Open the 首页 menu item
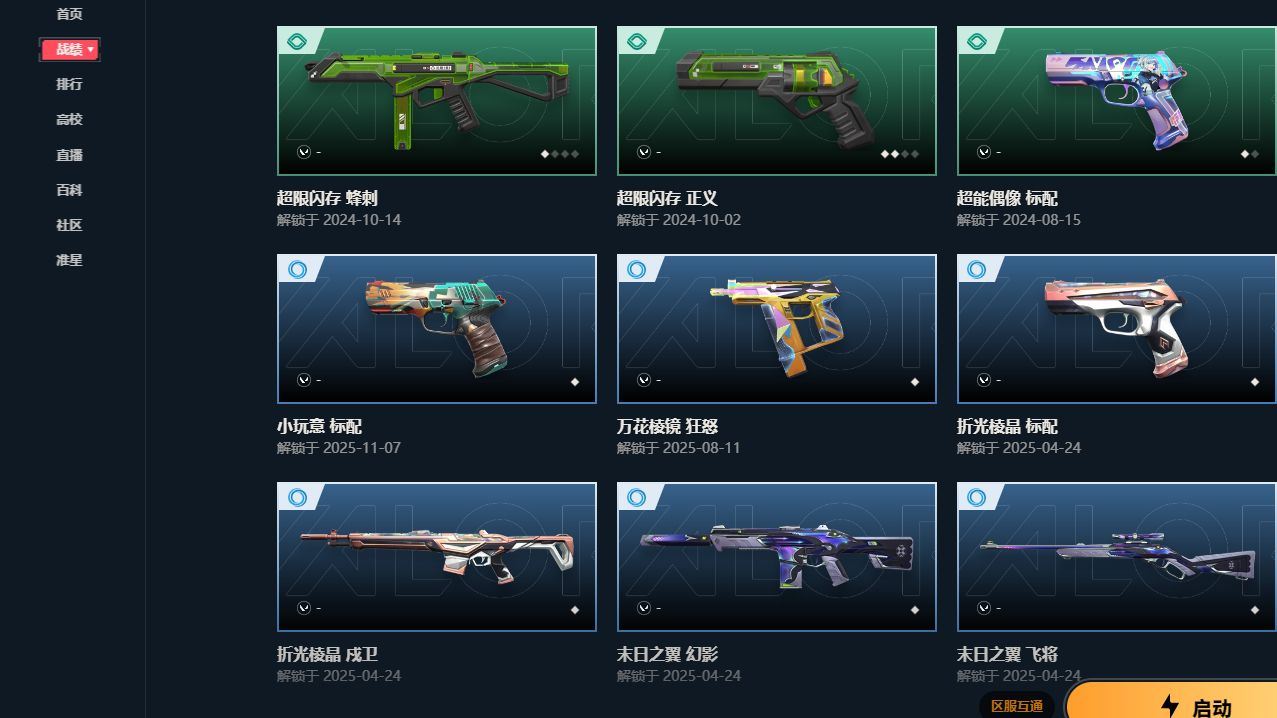The image size is (1277, 718). click(x=69, y=14)
